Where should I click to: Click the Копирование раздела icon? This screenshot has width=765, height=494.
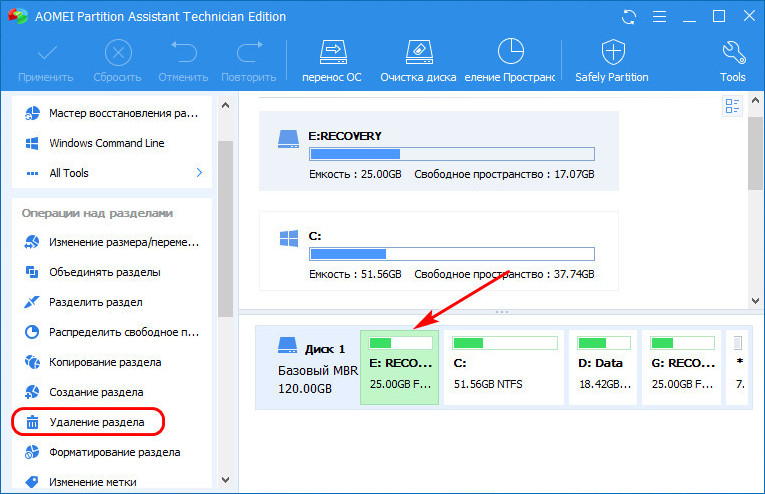click(32, 362)
